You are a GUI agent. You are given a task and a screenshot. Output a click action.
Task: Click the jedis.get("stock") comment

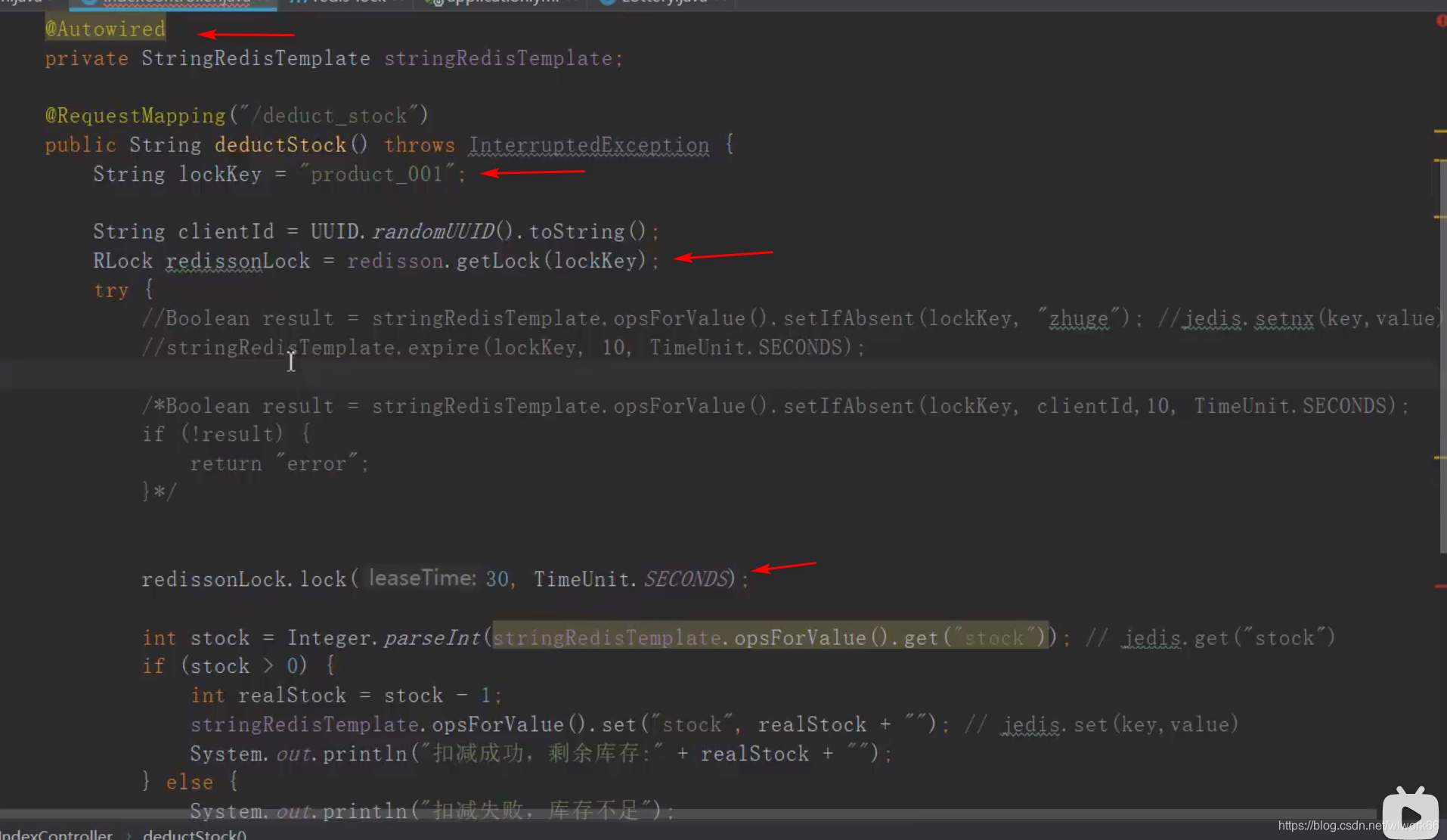coord(1210,637)
